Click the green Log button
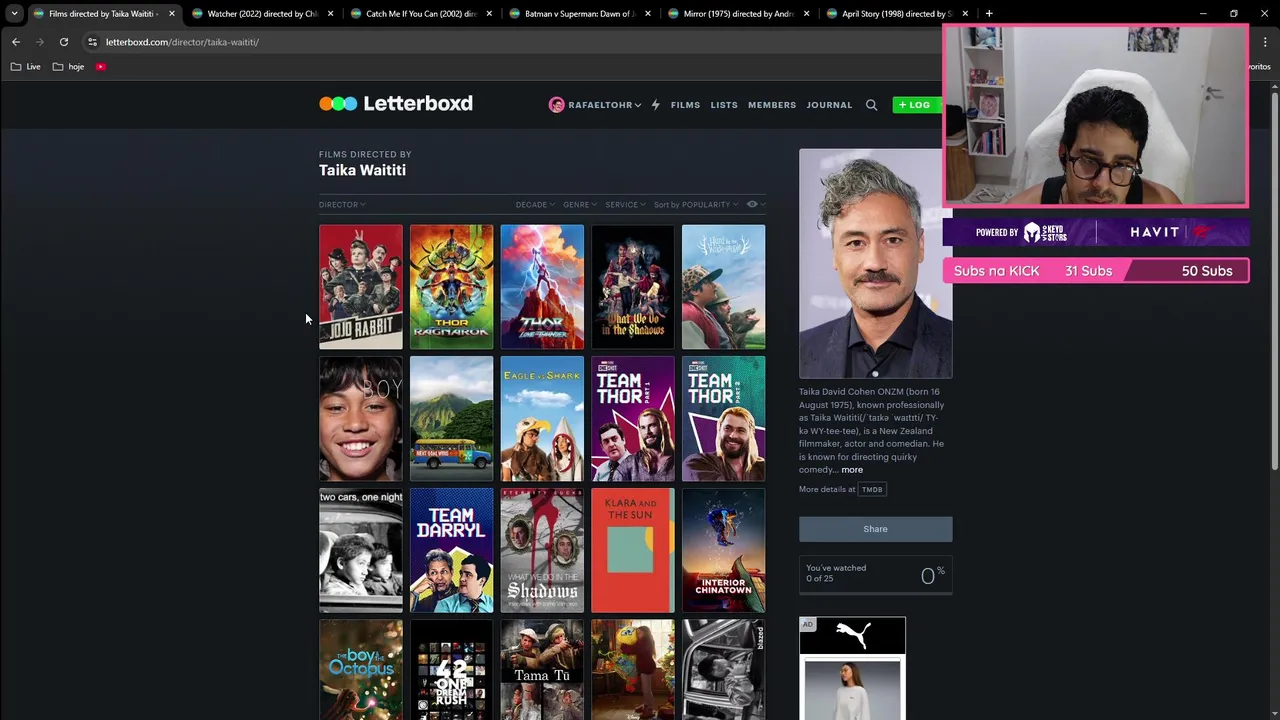 pos(916,105)
